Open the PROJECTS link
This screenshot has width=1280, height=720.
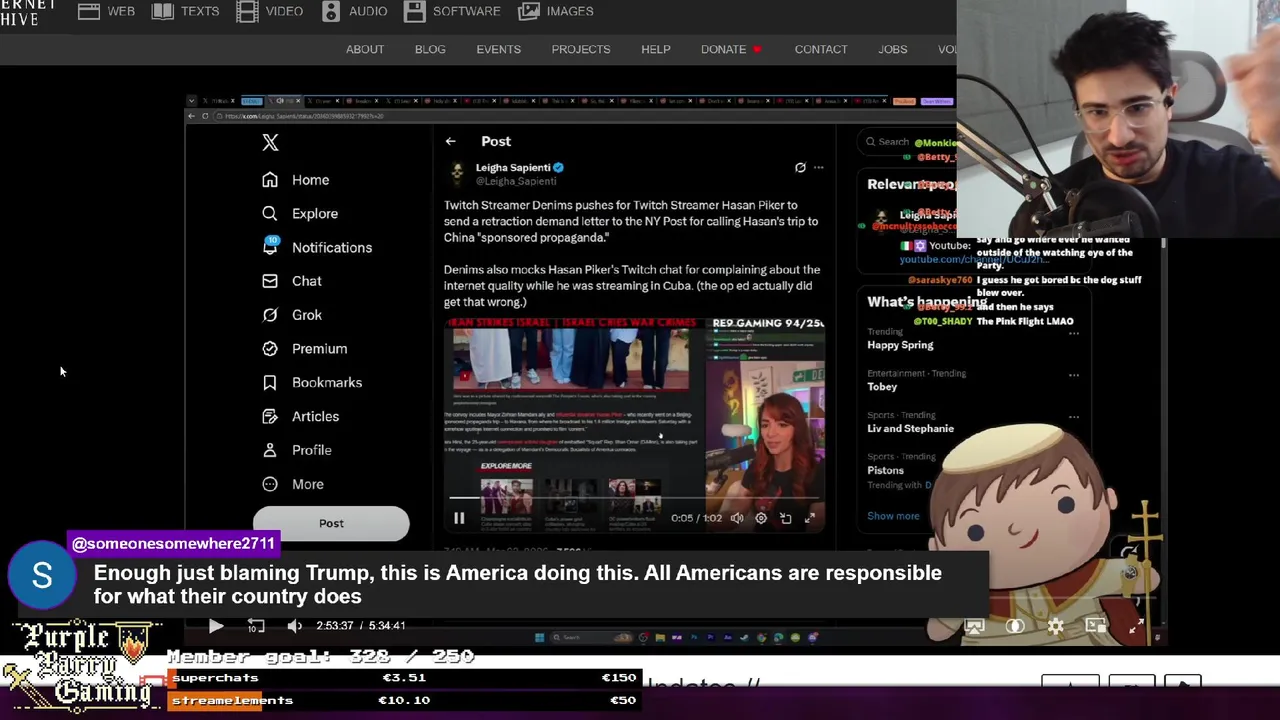pyautogui.click(x=581, y=49)
